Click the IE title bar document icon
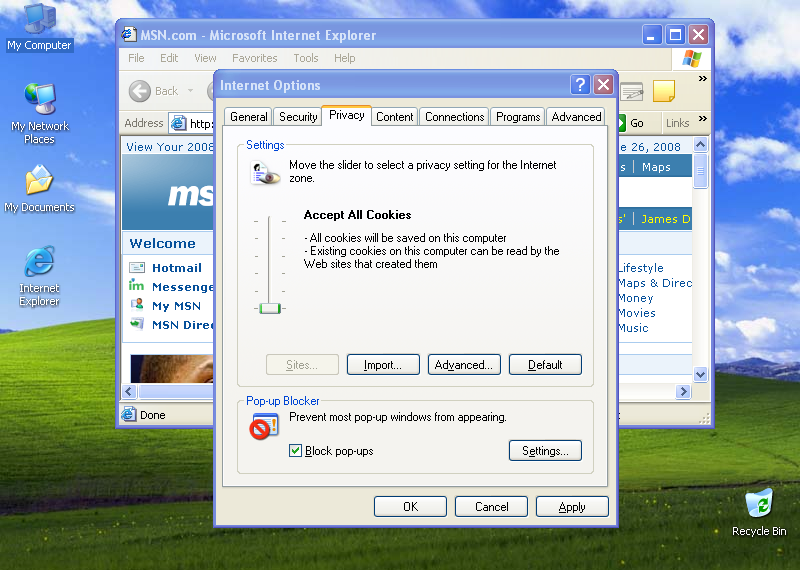Viewport: 800px width, 570px height. [x=129, y=35]
